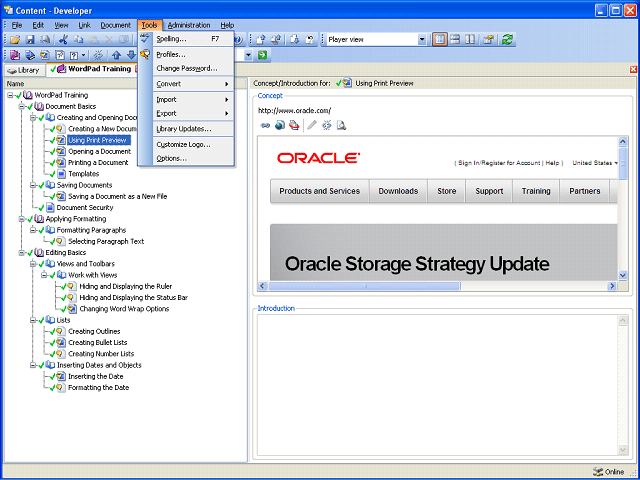Click the globe web page icon in Concept
Image resolution: width=640 pixels, height=480 pixels.
pos(280,125)
